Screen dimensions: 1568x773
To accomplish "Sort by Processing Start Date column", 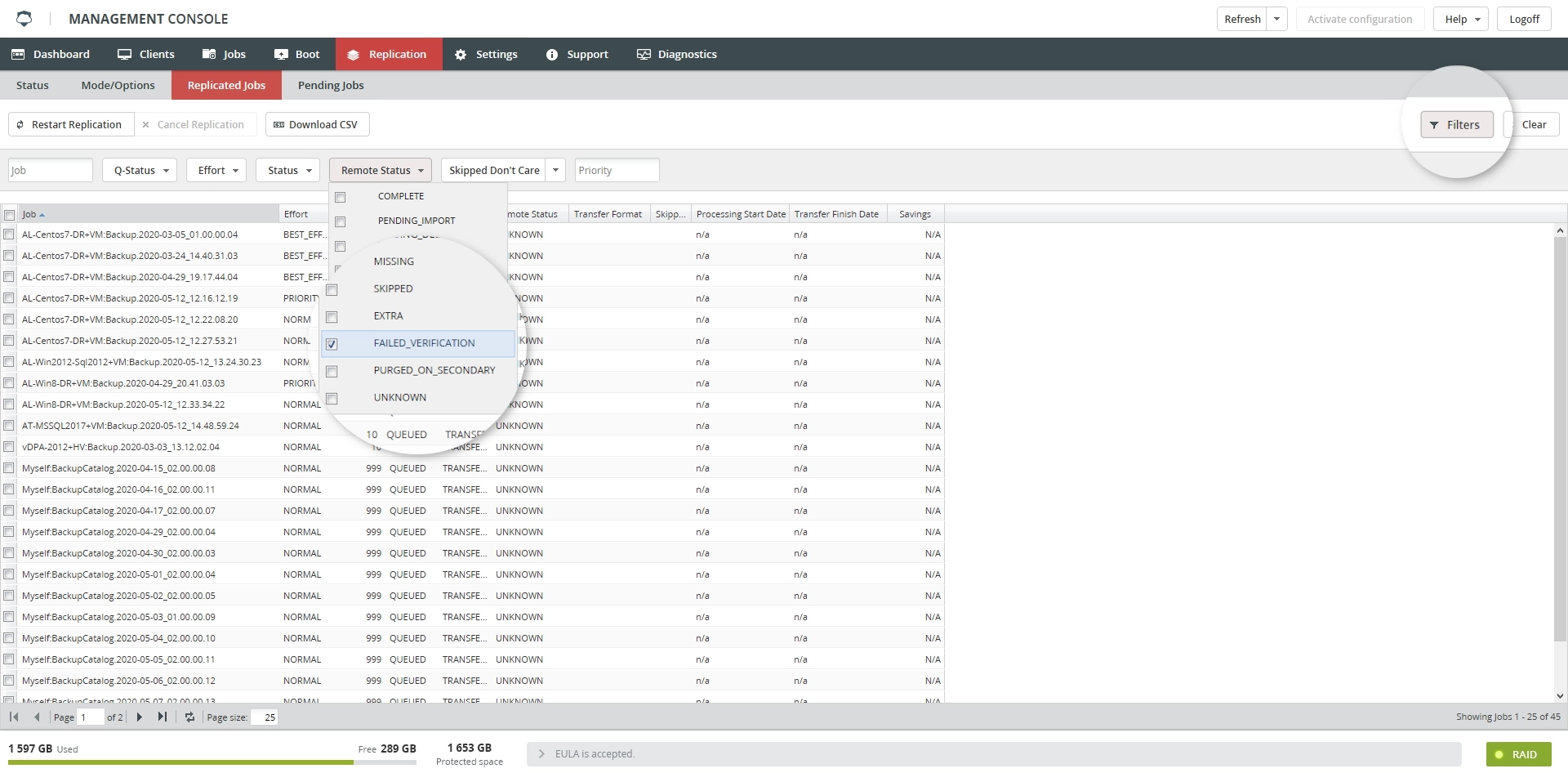I will click(741, 214).
